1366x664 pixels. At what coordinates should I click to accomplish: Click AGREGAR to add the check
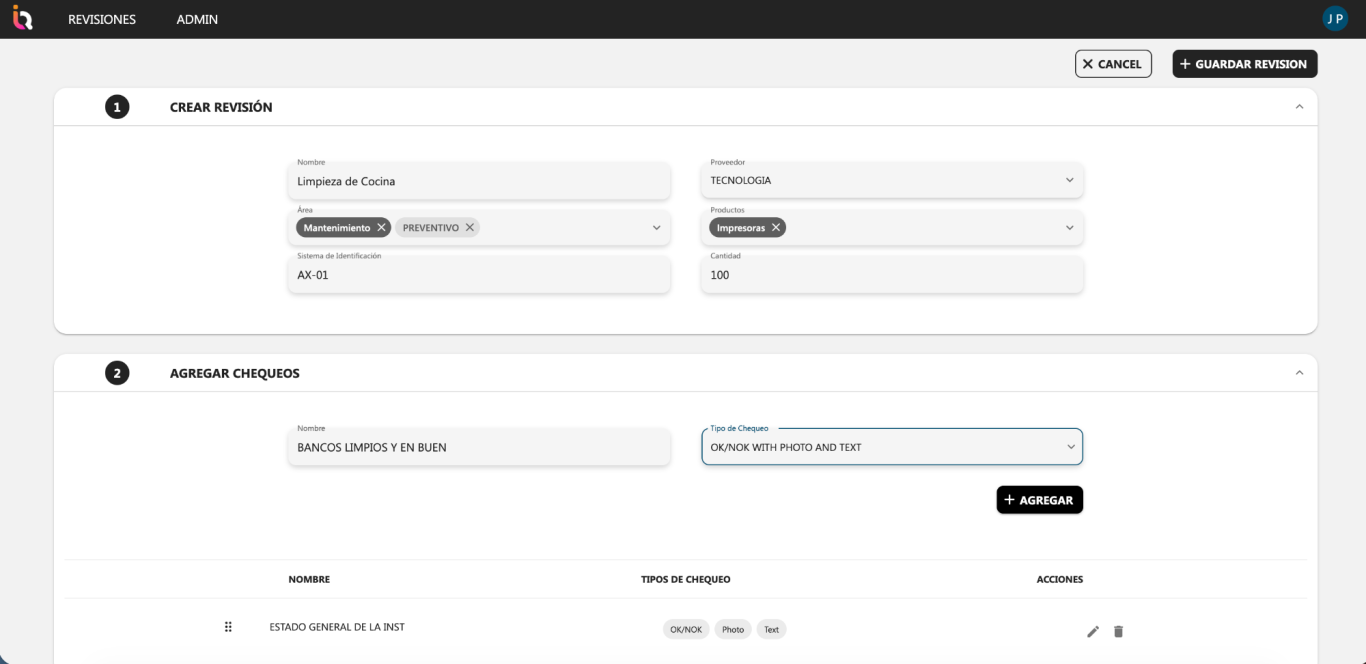pos(1039,500)
